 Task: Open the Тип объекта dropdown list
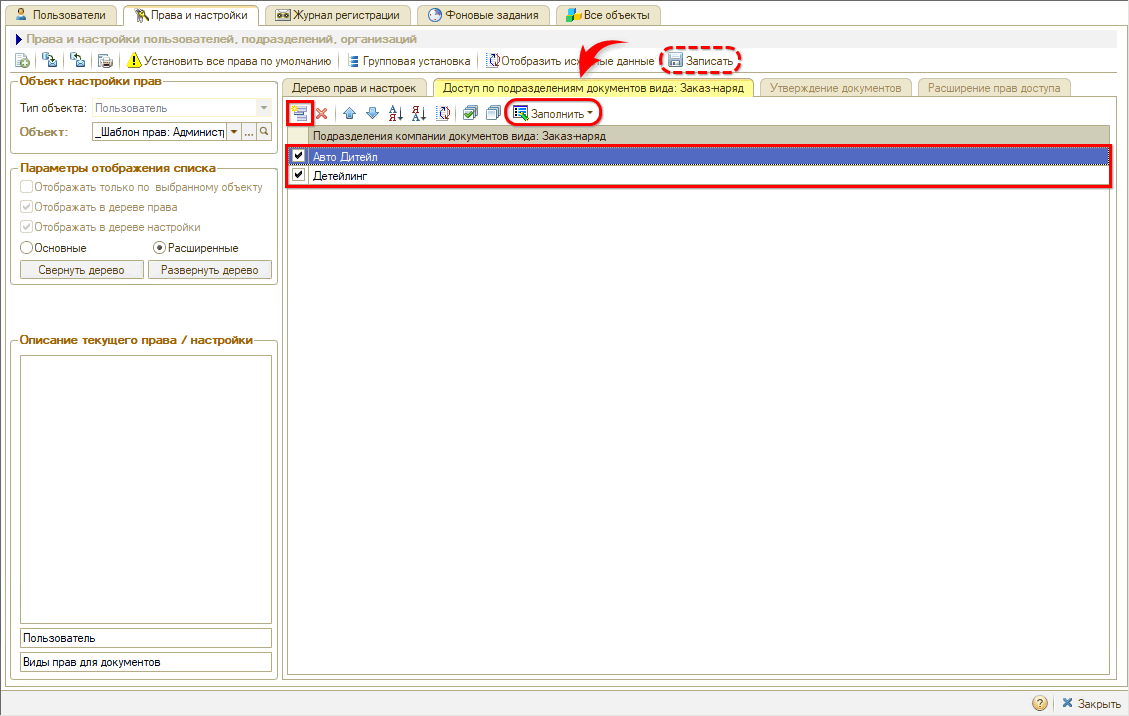(x=263, y=108)
